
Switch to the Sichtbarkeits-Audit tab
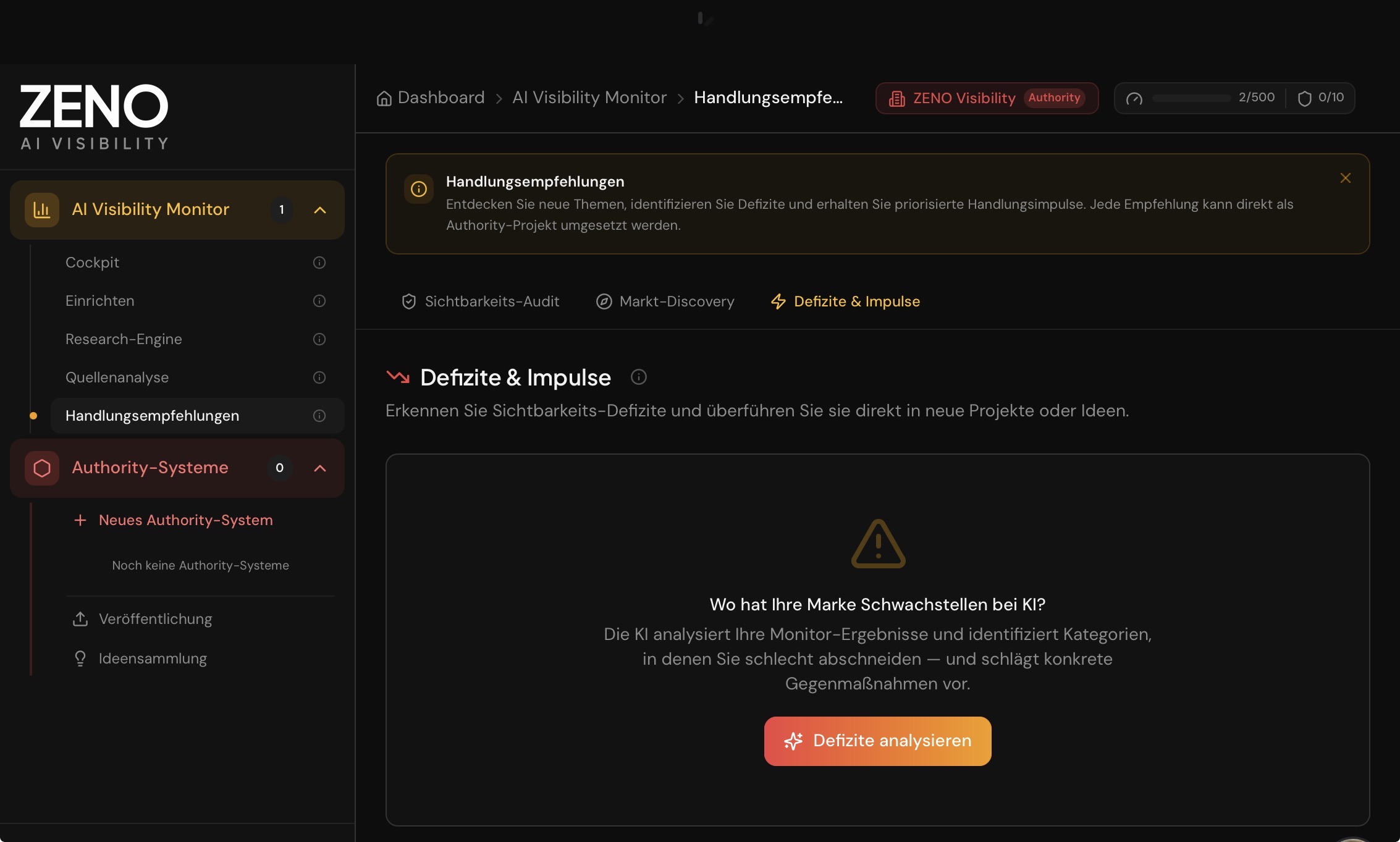click(x=481, y=301)
